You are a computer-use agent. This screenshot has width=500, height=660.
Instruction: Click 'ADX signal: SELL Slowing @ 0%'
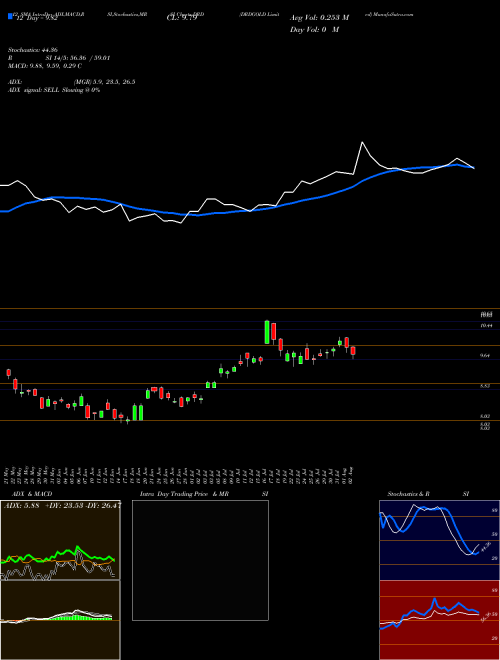54,90
